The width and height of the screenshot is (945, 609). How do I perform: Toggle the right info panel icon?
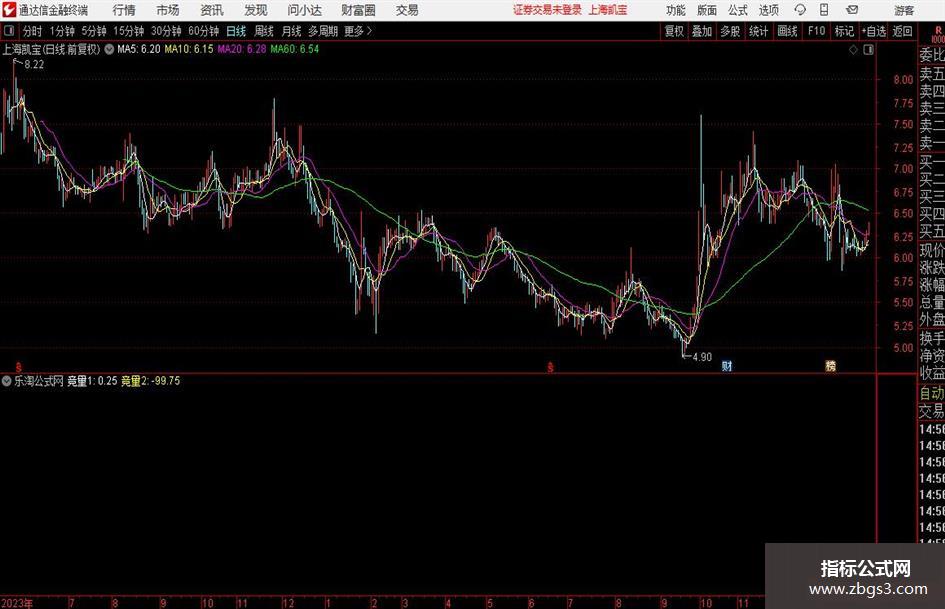868,50
